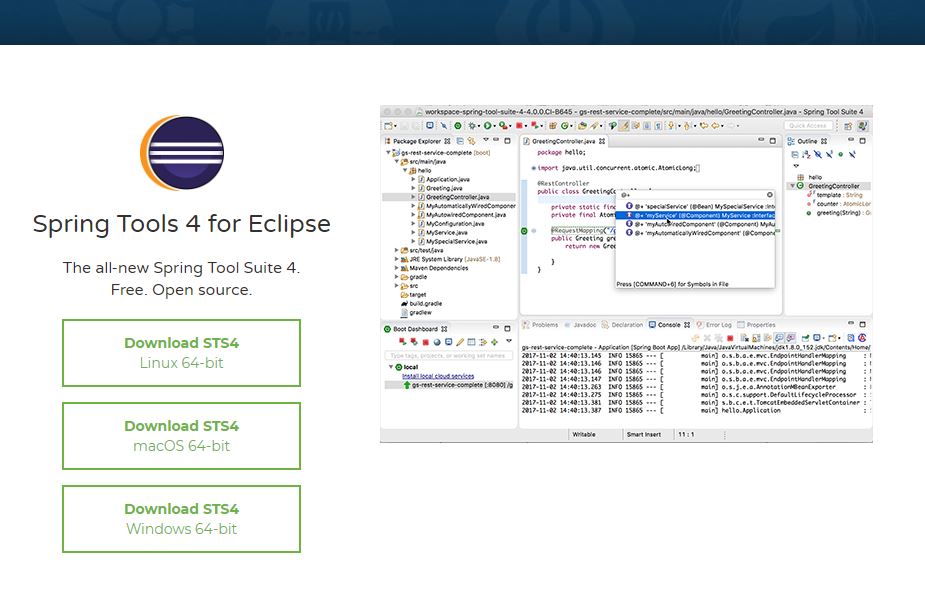The height and width of the screenshot is (610, 925).
Task: Open the Error Log tab
Action: (714, 324)
